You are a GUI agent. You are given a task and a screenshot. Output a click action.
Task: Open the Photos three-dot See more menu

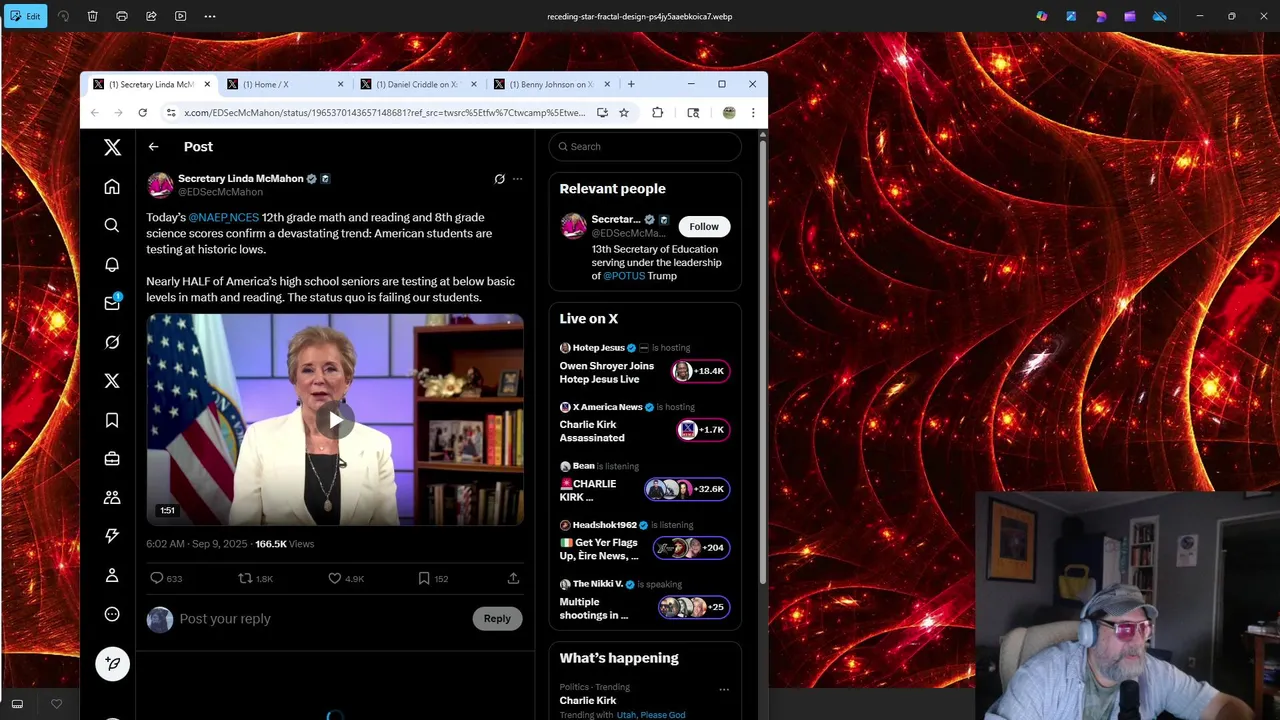coord(210,16)
